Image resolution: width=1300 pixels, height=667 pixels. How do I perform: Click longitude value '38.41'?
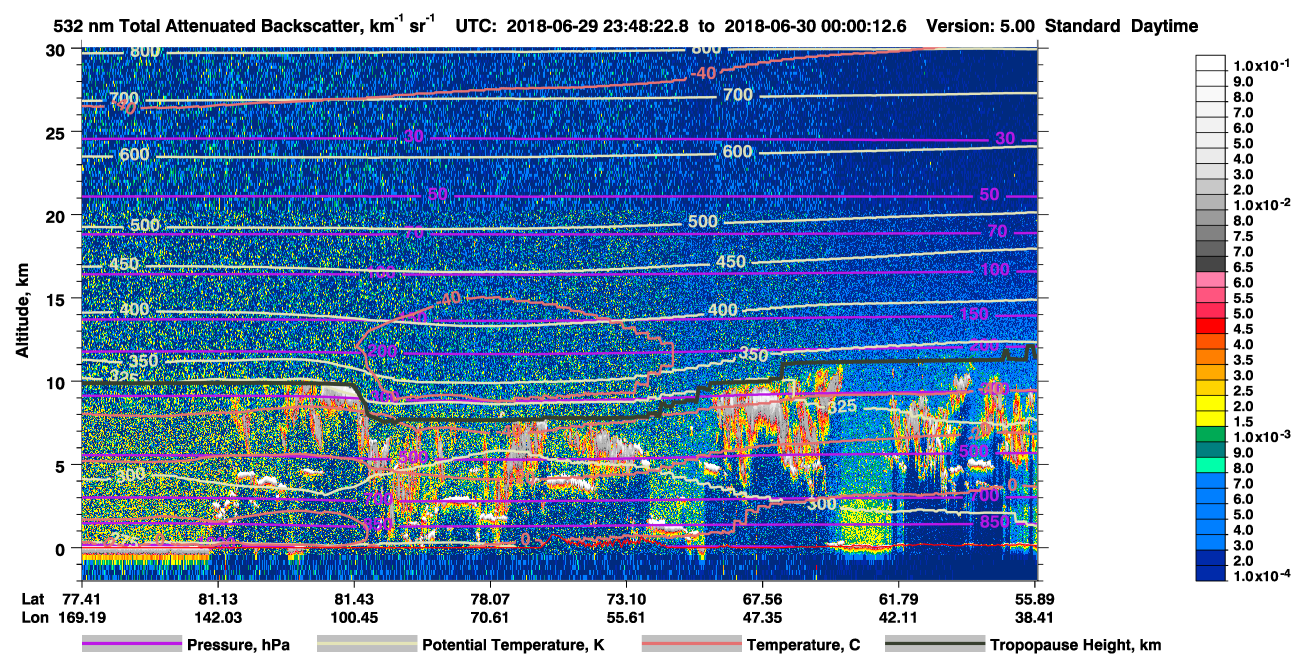pos(1037,617)
